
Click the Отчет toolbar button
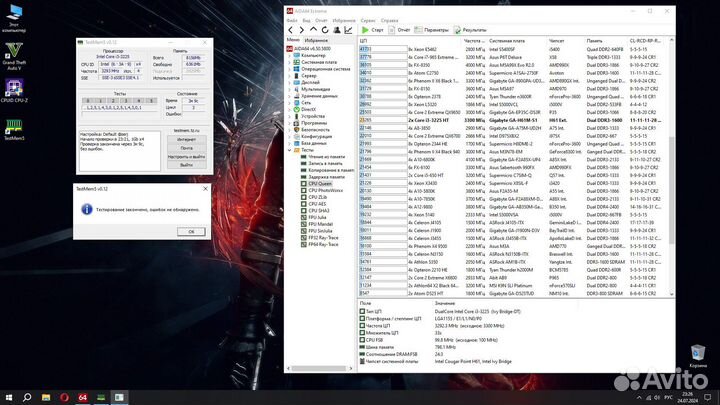[x=399, y=30]
